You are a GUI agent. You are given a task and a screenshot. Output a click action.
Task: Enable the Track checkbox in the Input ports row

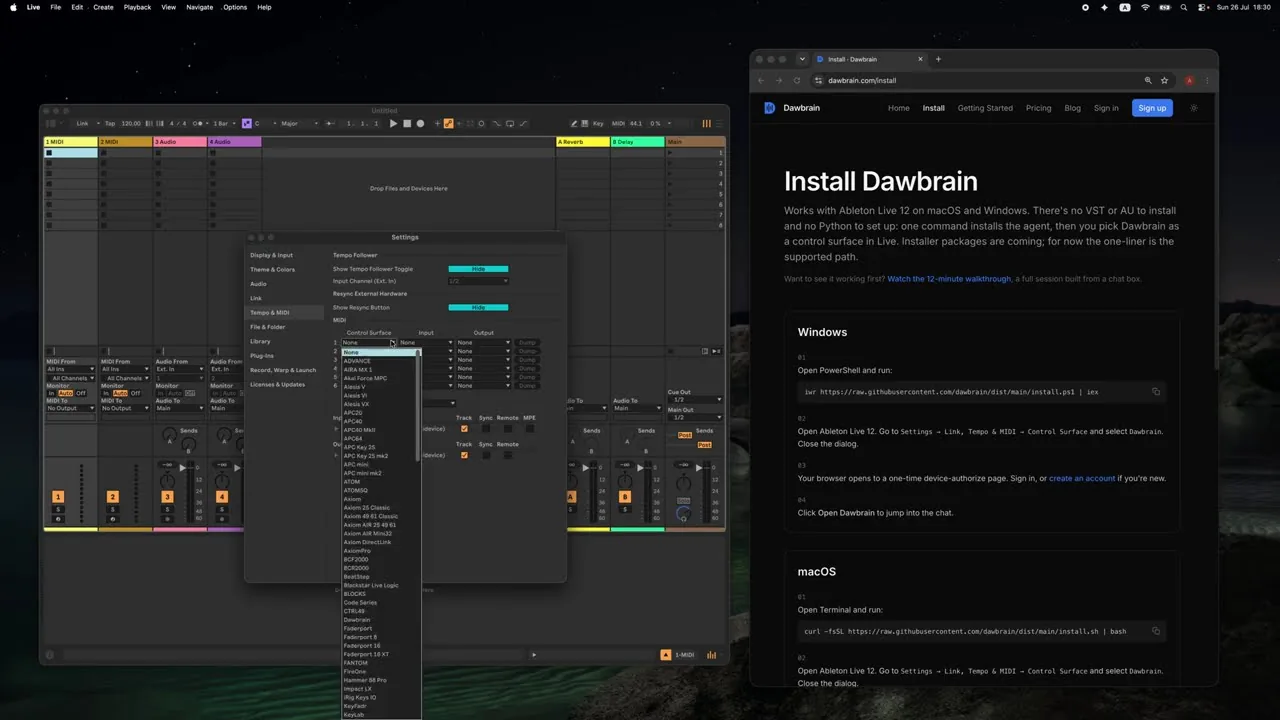click(464, 429)
